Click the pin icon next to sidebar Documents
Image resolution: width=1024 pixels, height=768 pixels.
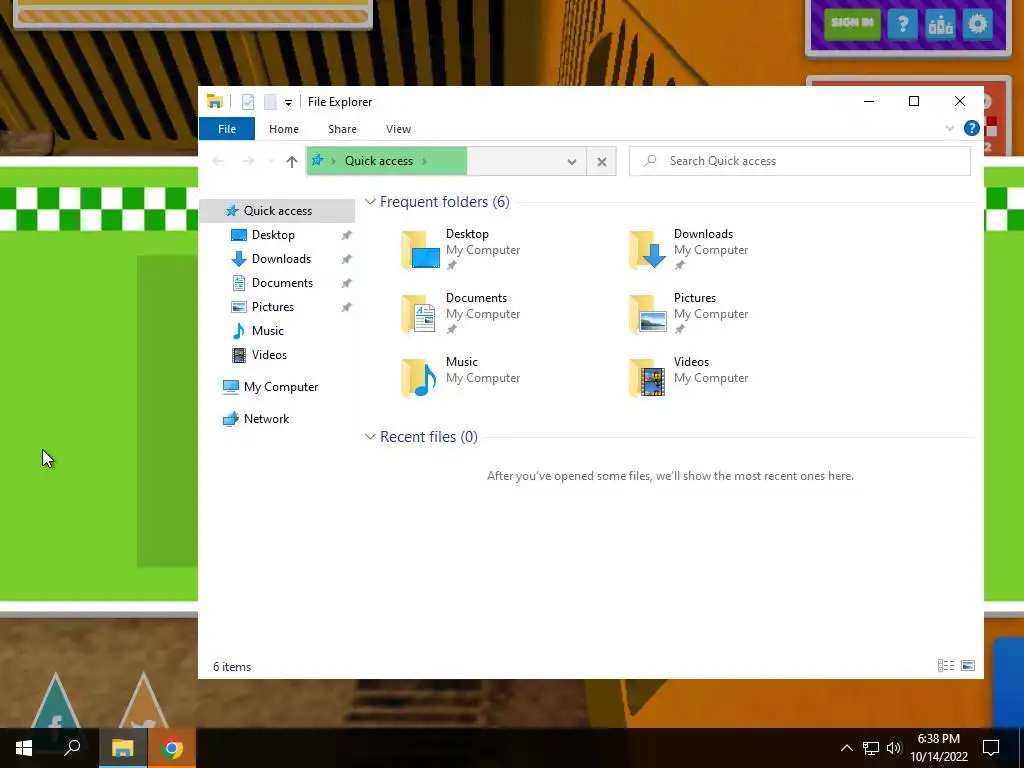point(346,283)
